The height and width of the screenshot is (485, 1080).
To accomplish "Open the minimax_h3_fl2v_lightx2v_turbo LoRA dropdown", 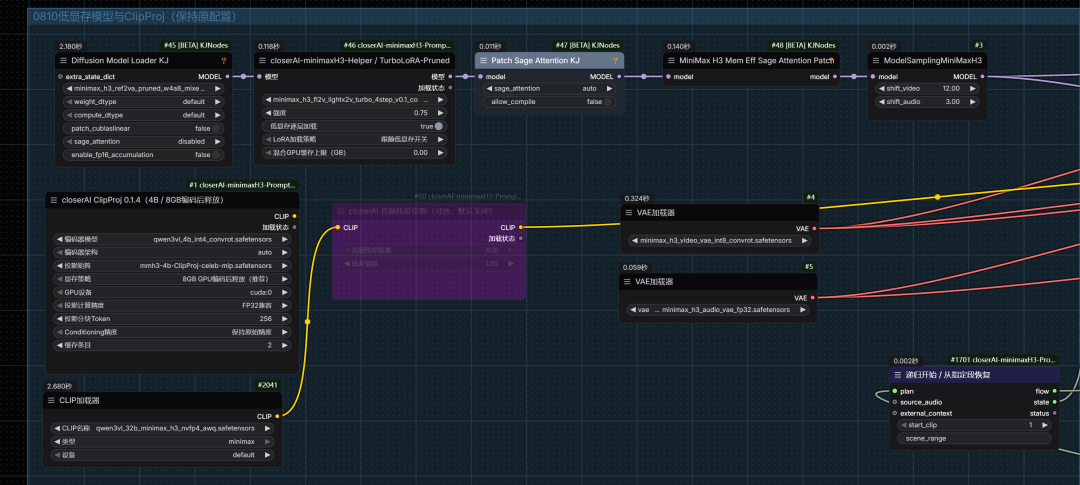I will [x=354, y=100].
